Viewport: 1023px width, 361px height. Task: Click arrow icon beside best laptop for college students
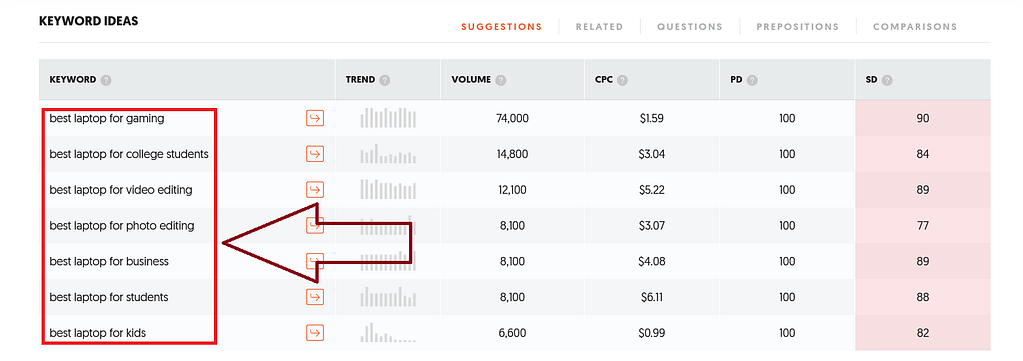pos(315,154)
